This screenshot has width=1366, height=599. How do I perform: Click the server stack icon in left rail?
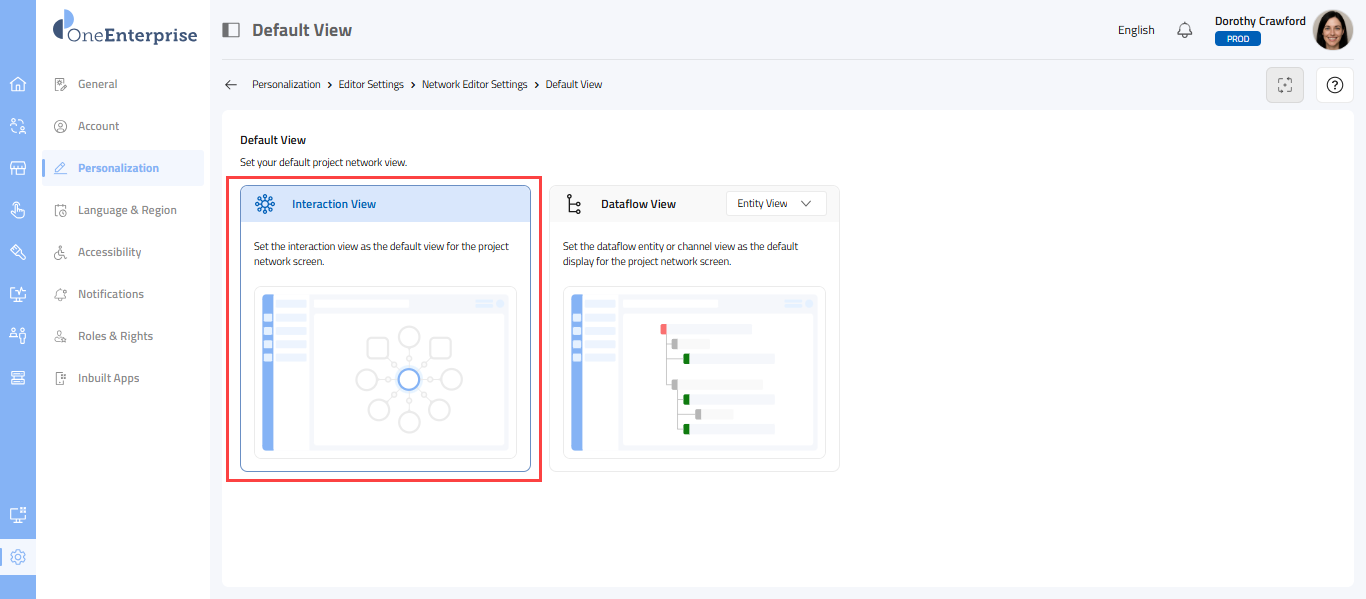point(17,377)
